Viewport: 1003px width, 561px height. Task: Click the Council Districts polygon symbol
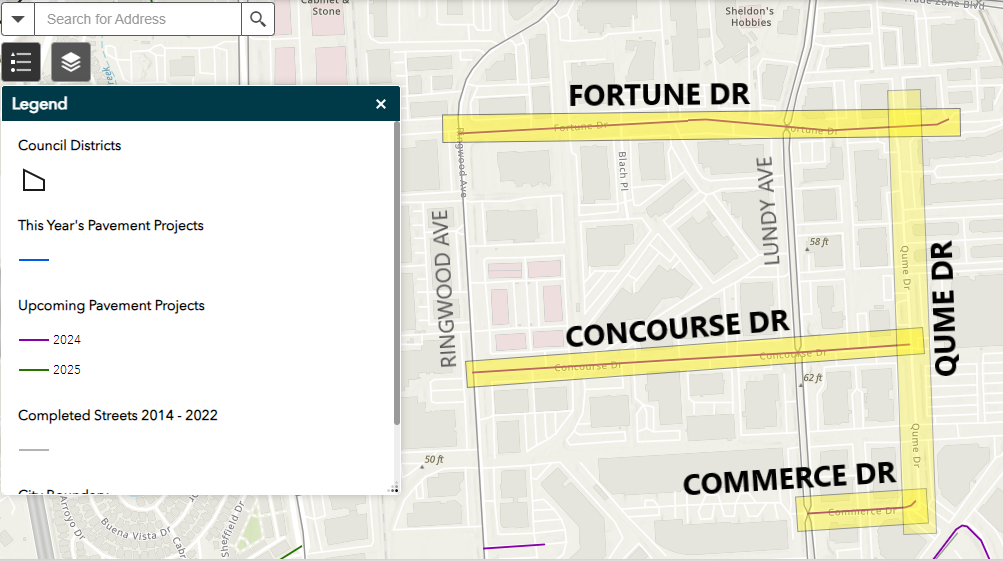[x=34, y=180]
